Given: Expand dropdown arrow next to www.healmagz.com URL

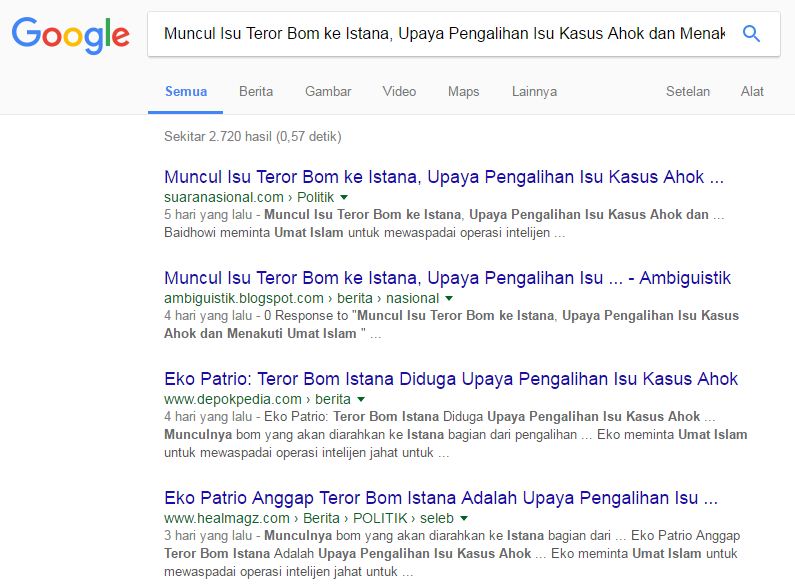Looking at the screenshot, I should click(x=464, y=519).
